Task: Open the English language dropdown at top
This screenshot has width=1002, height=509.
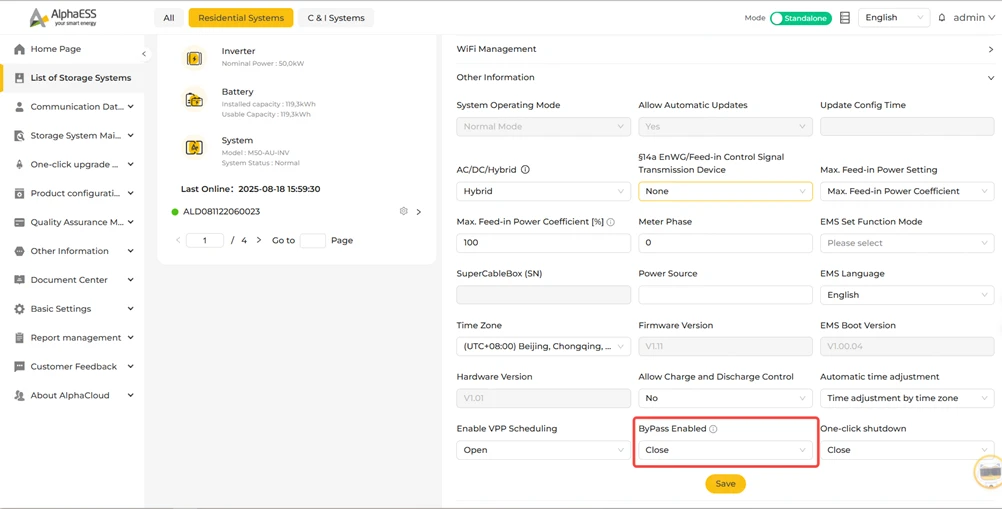Action: 893,18
